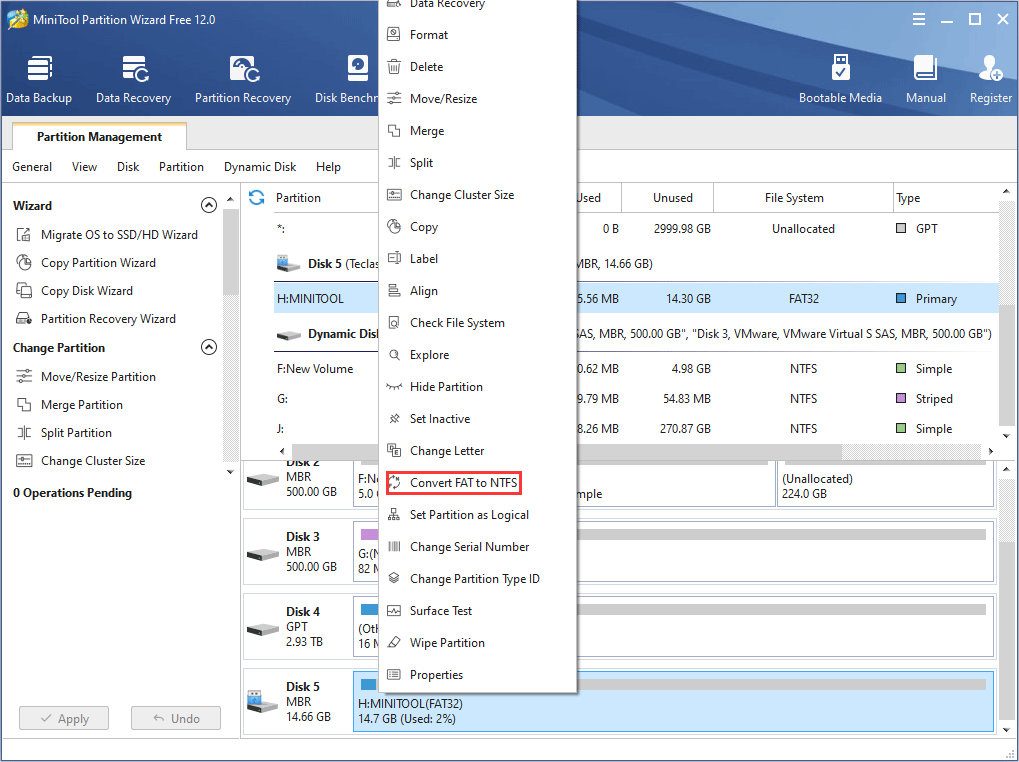
Task: Open the Dynamic Disk menu
Action: tap(260, 166)
